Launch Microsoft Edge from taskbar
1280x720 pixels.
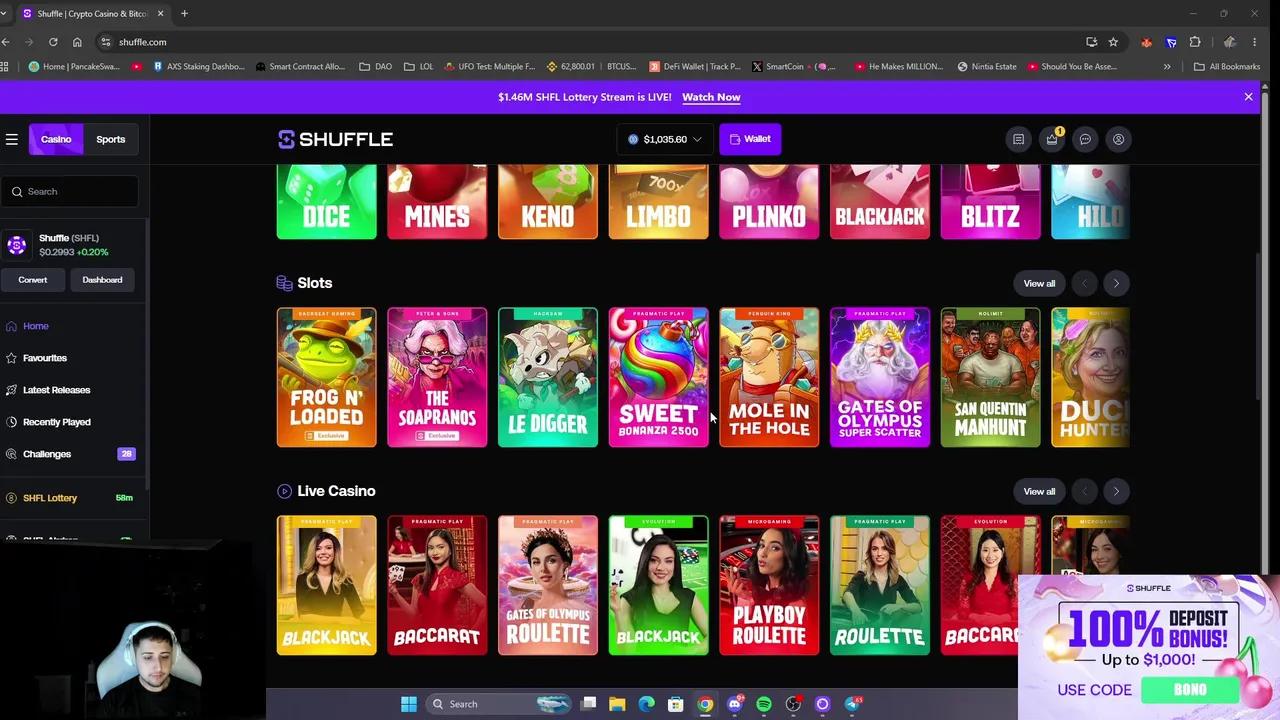pyautogui.click(x=646, y=704)
